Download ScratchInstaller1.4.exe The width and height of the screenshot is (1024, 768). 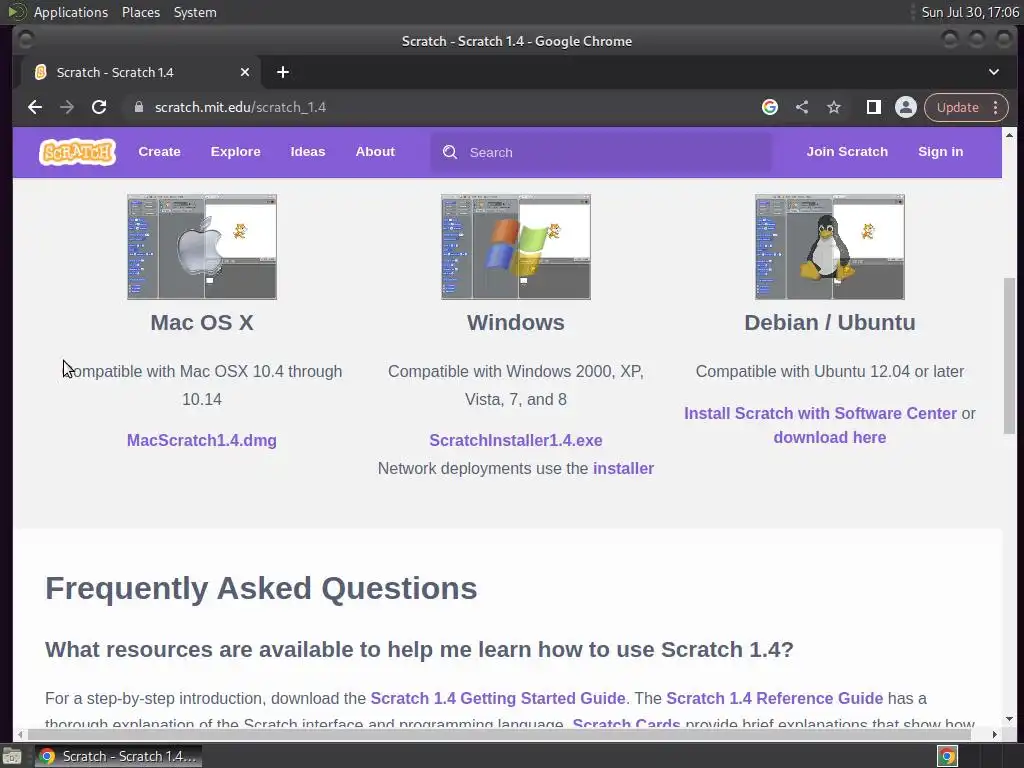(x=516, y=440)
